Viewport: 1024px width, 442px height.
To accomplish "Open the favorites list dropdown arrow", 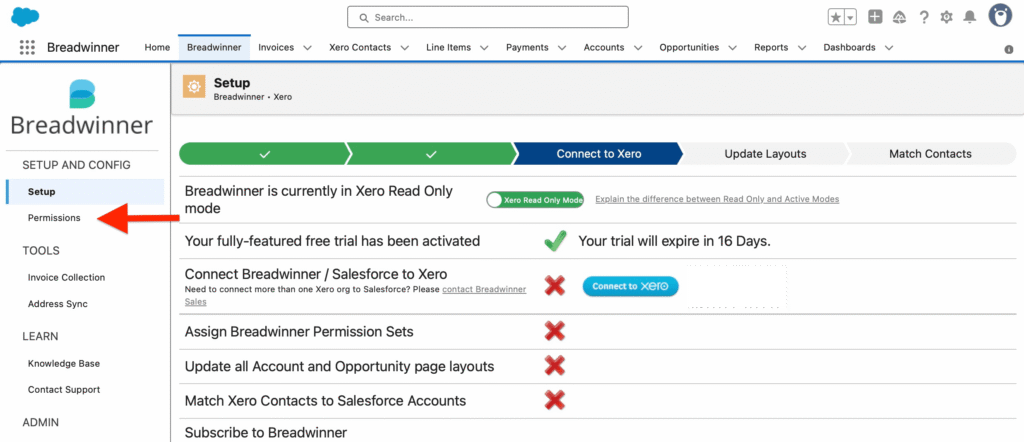I will [851, 18].
